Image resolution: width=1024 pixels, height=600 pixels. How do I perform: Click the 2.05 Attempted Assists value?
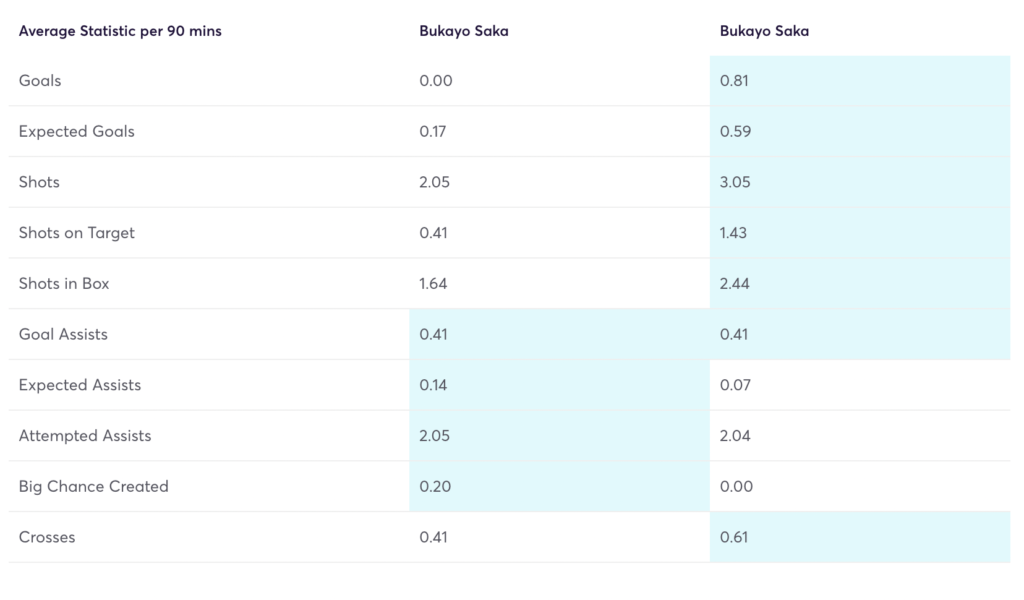[x=435, y=435]
